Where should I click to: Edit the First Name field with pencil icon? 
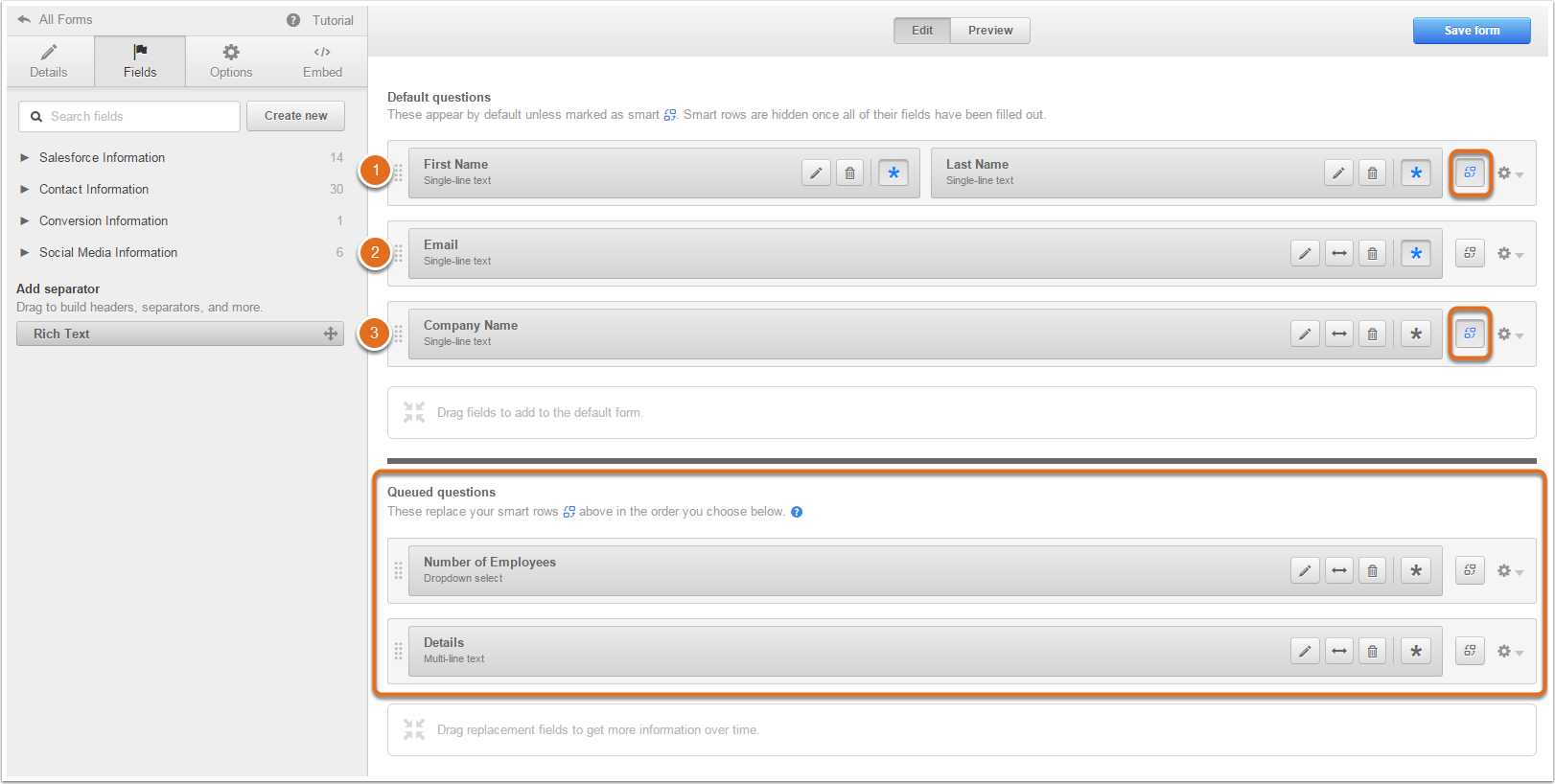tap(816, 173)
